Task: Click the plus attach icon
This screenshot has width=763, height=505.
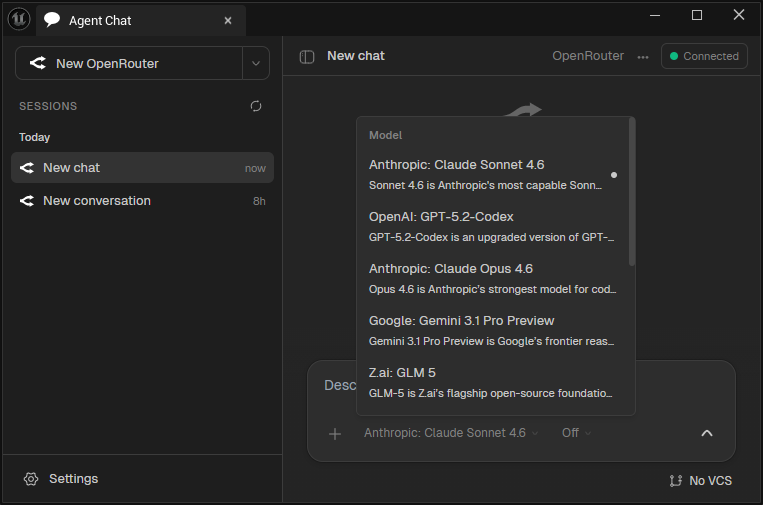Action: tap(335, 433)
